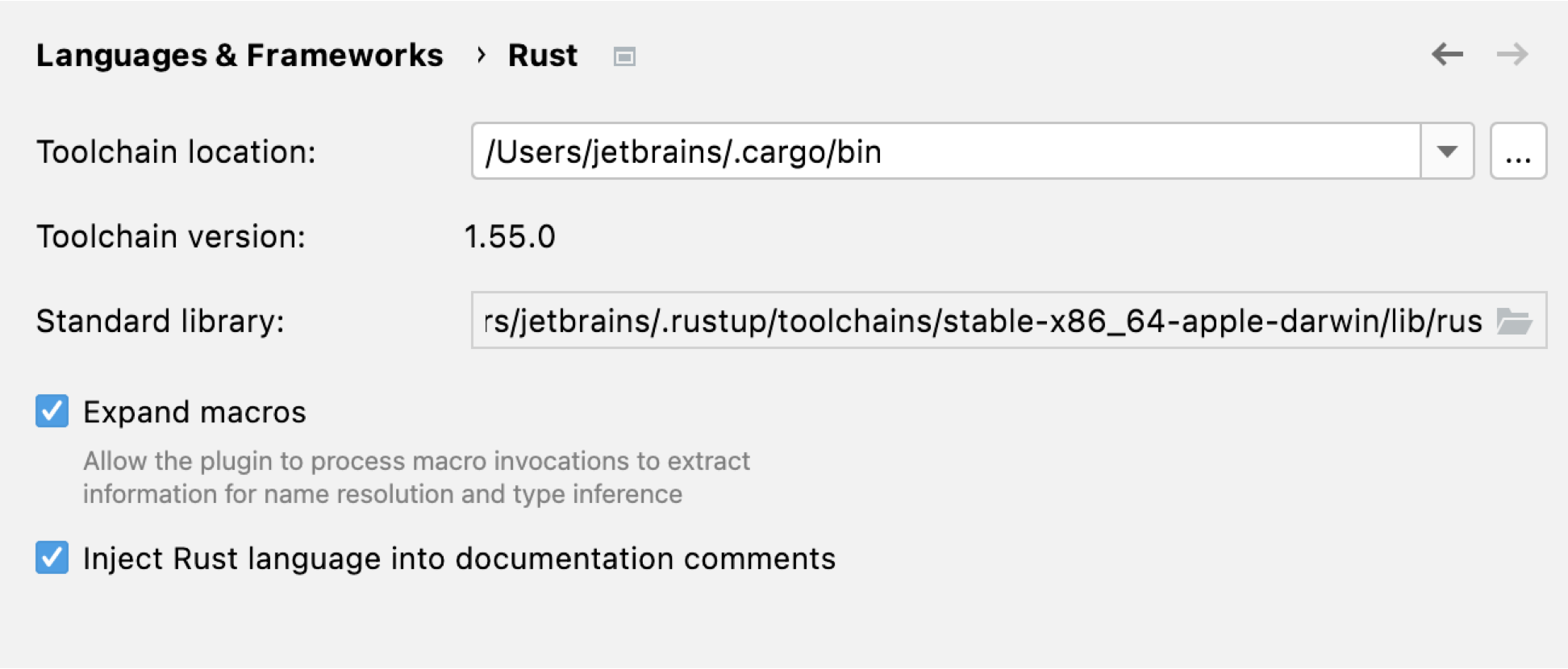Click the folder icon to browse standard library path
This screenshot has width=1568, height=669.
coord(1516,320)
